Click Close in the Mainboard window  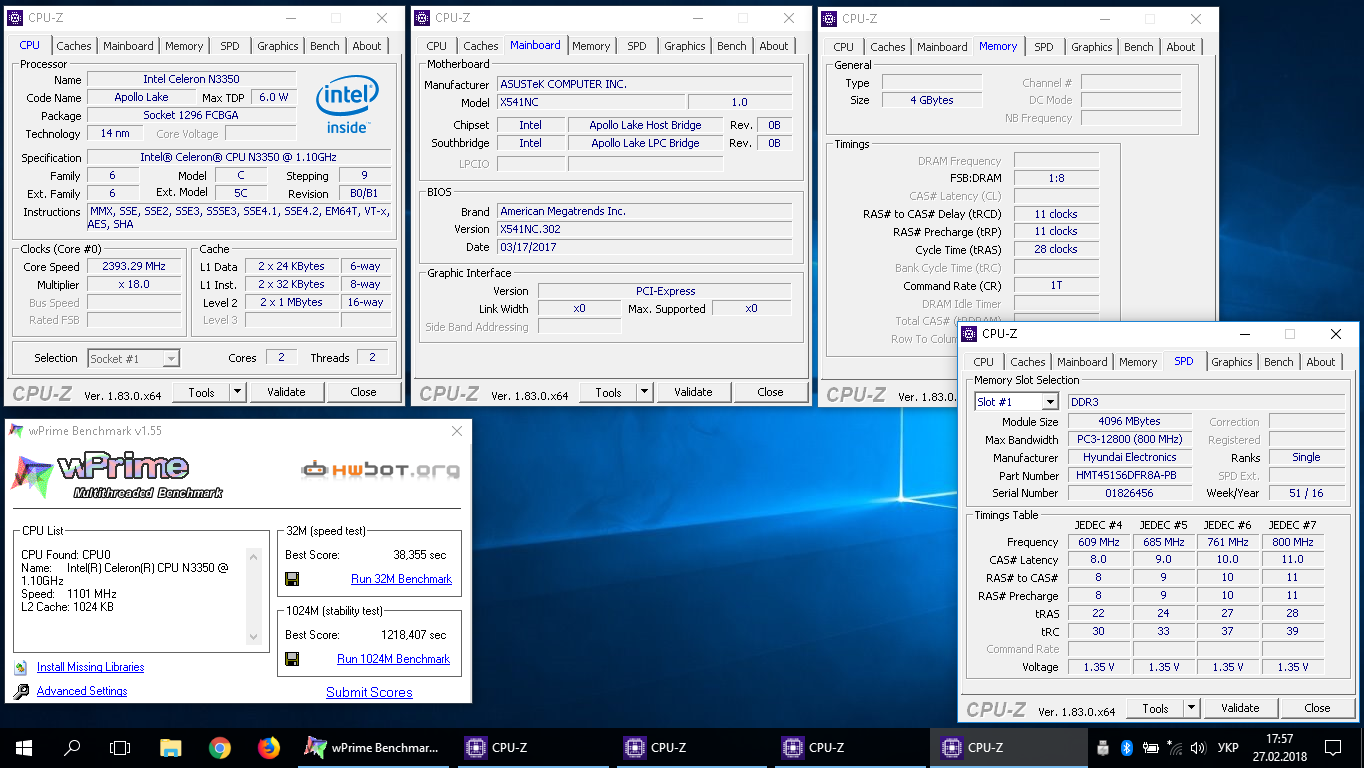[770, 392]
